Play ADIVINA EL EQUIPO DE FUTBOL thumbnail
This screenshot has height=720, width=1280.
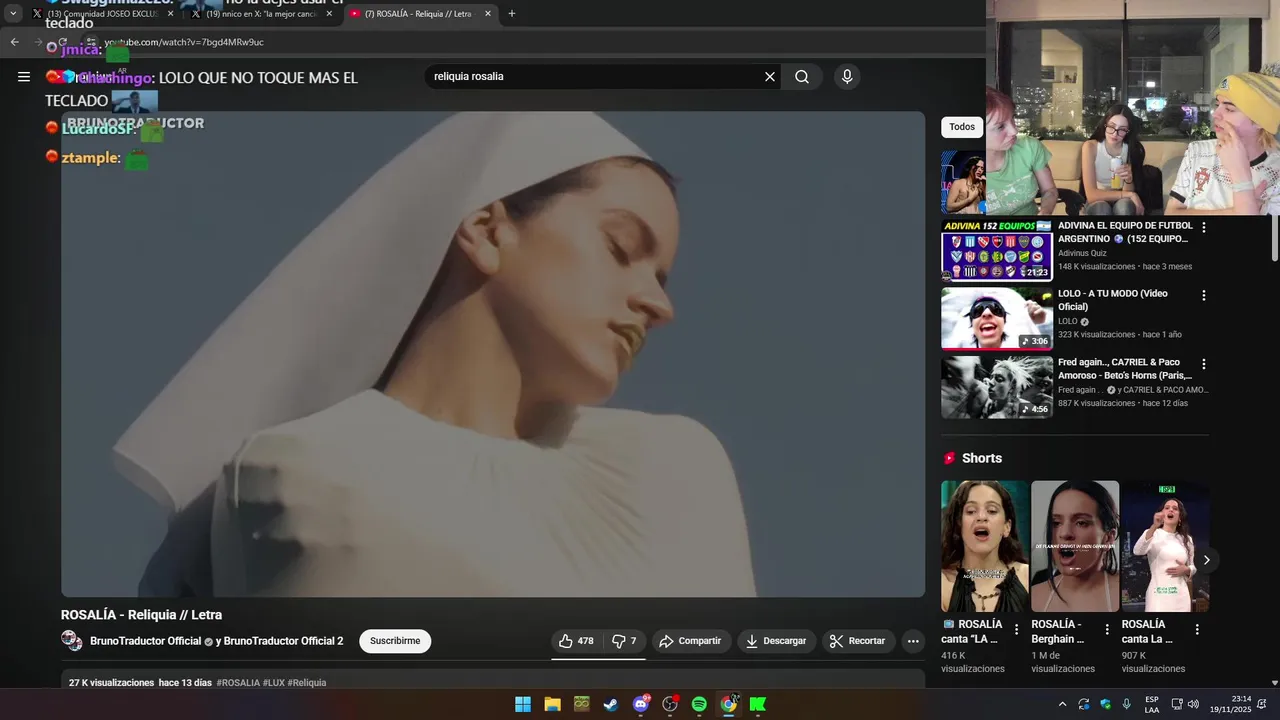(x=997, y=250)
